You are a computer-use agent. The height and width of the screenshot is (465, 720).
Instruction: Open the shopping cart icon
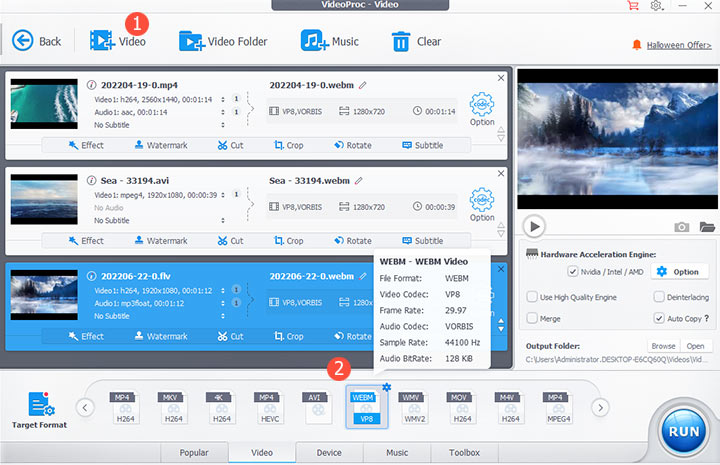[633, 6]
